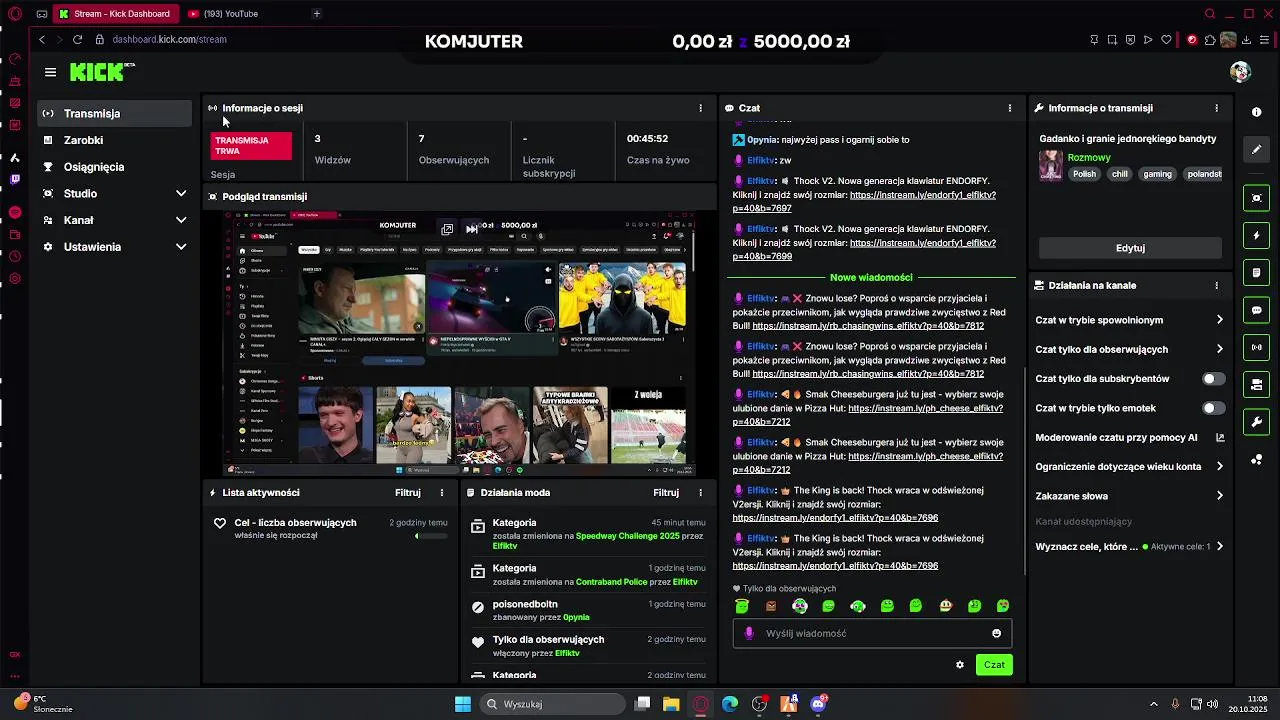Toggle emote-only chat mode switch
Image resolution: width=1280 pixels, height=720 pixels.
pyautogui.click(x=1213, y=408)
